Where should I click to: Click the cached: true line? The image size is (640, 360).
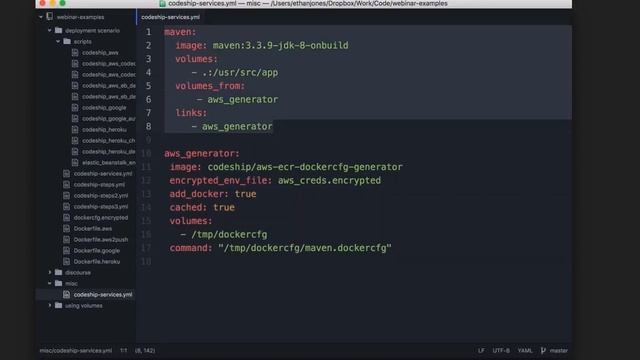[x=202, y=207]
